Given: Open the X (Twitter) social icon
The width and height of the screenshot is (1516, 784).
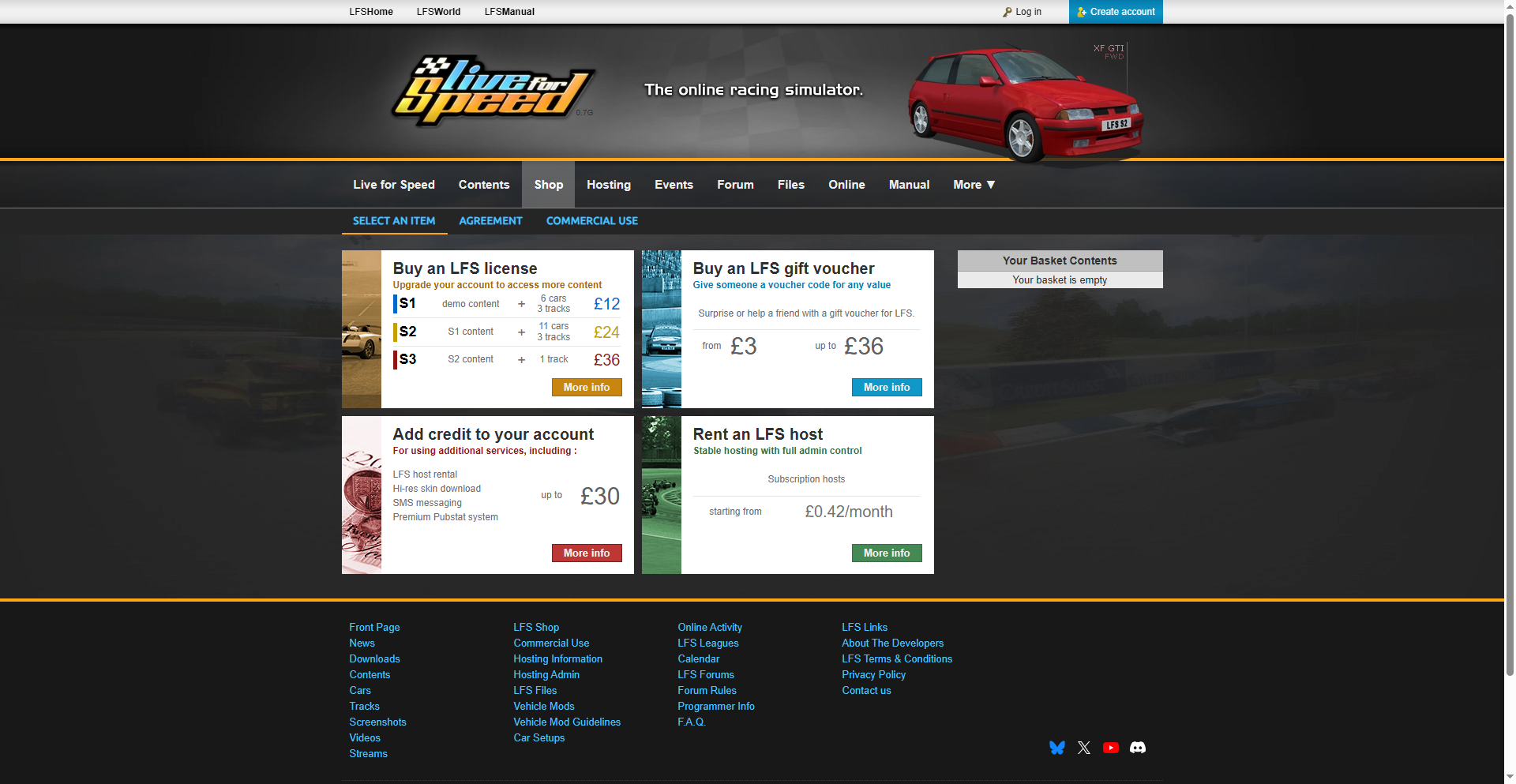Looking at the screenshot, I should click(1084, 748).
